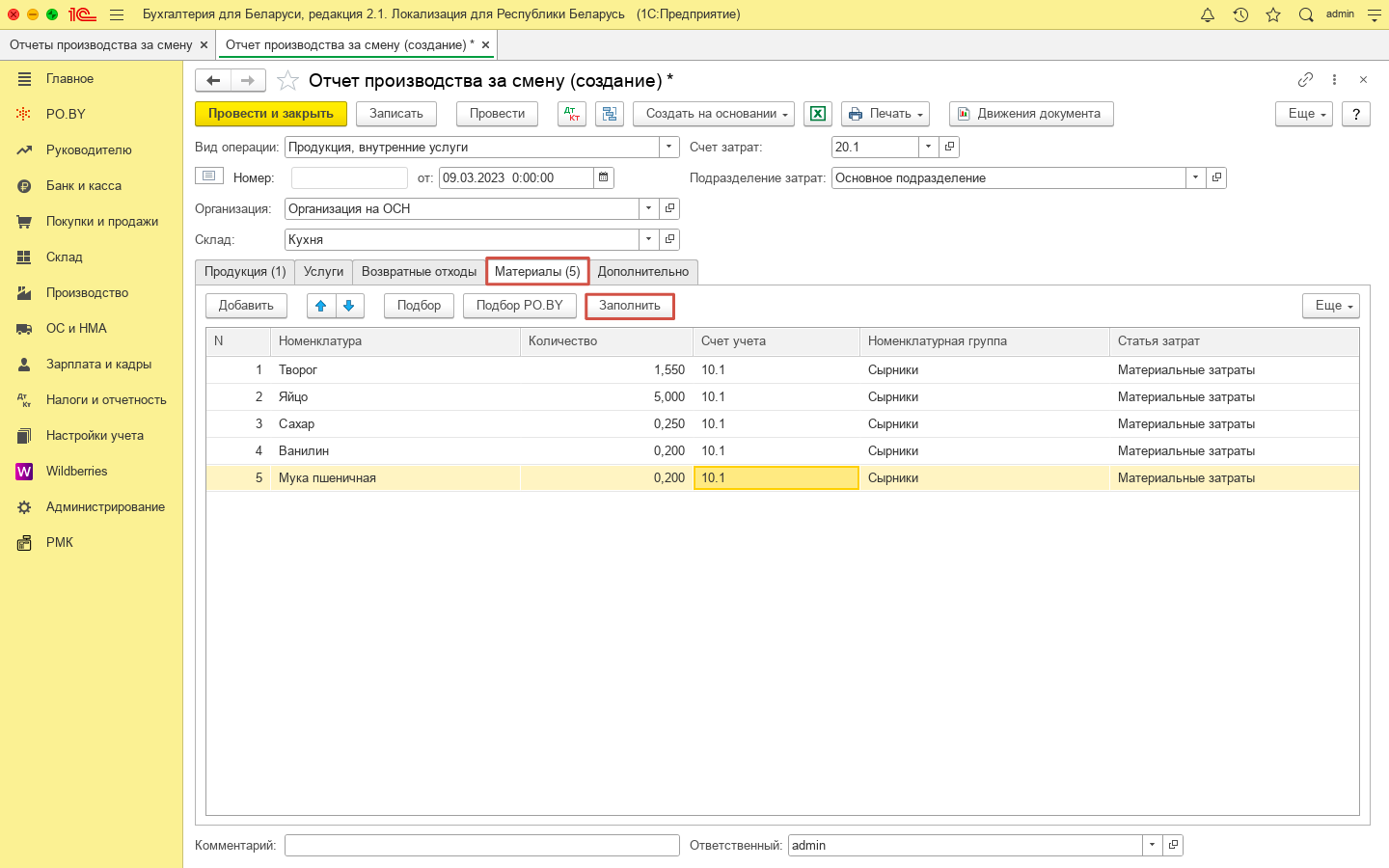Click the green Excel export icon
The image size is (1389, 868).
point(817,114)
